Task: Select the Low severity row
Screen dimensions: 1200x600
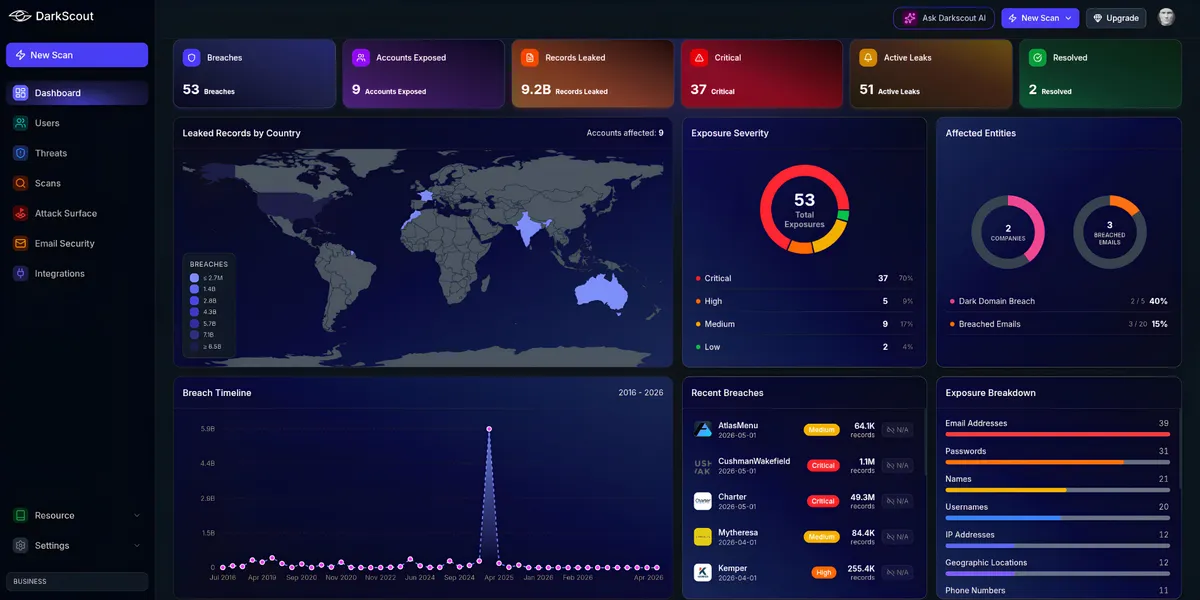Action: click(x=805, y=347)
